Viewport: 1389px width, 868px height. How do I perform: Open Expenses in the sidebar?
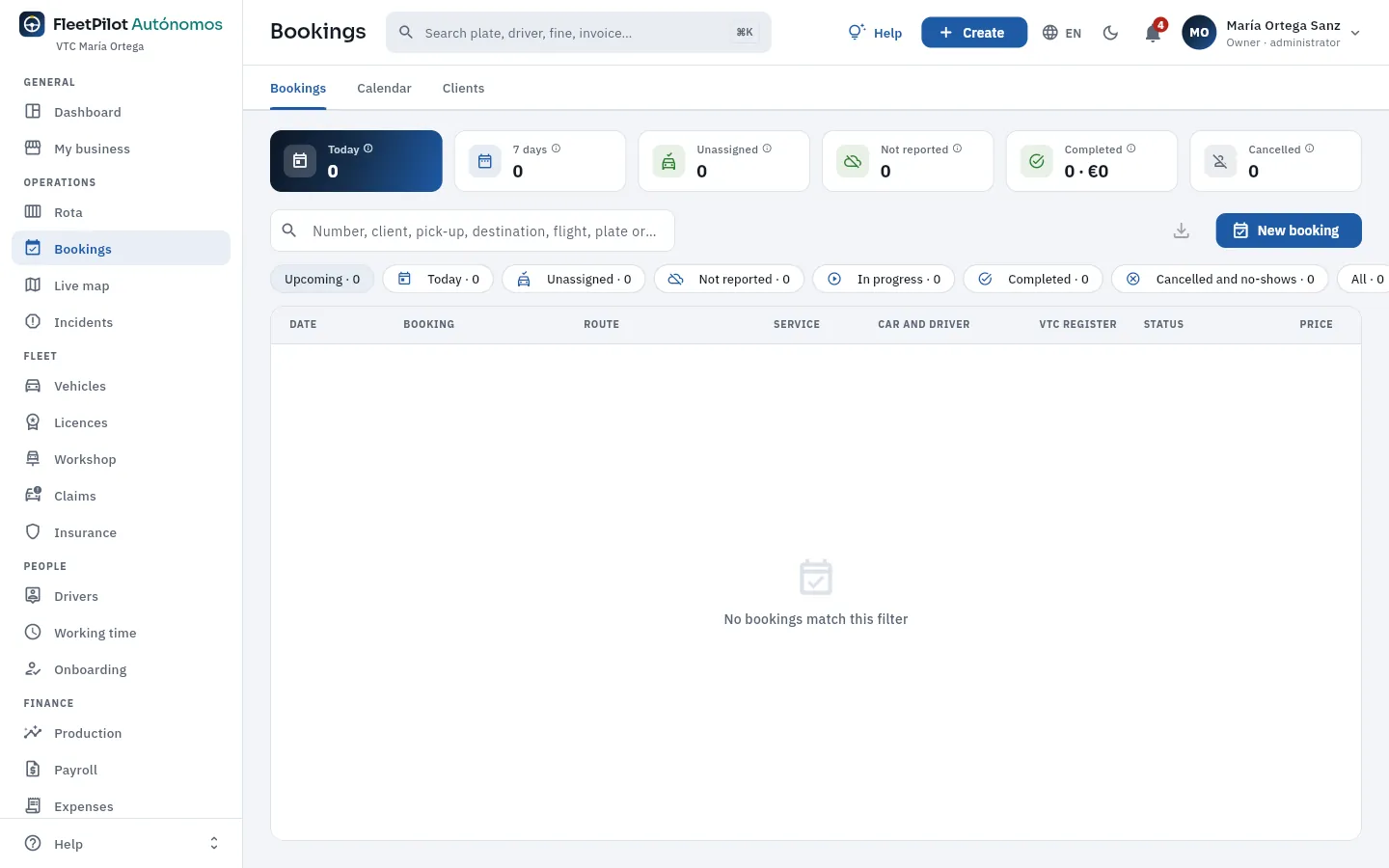click(x=121, y=806)
